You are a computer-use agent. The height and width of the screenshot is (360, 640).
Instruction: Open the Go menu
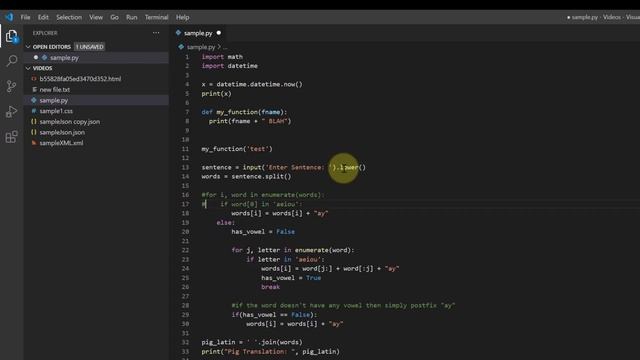(114, 17)
